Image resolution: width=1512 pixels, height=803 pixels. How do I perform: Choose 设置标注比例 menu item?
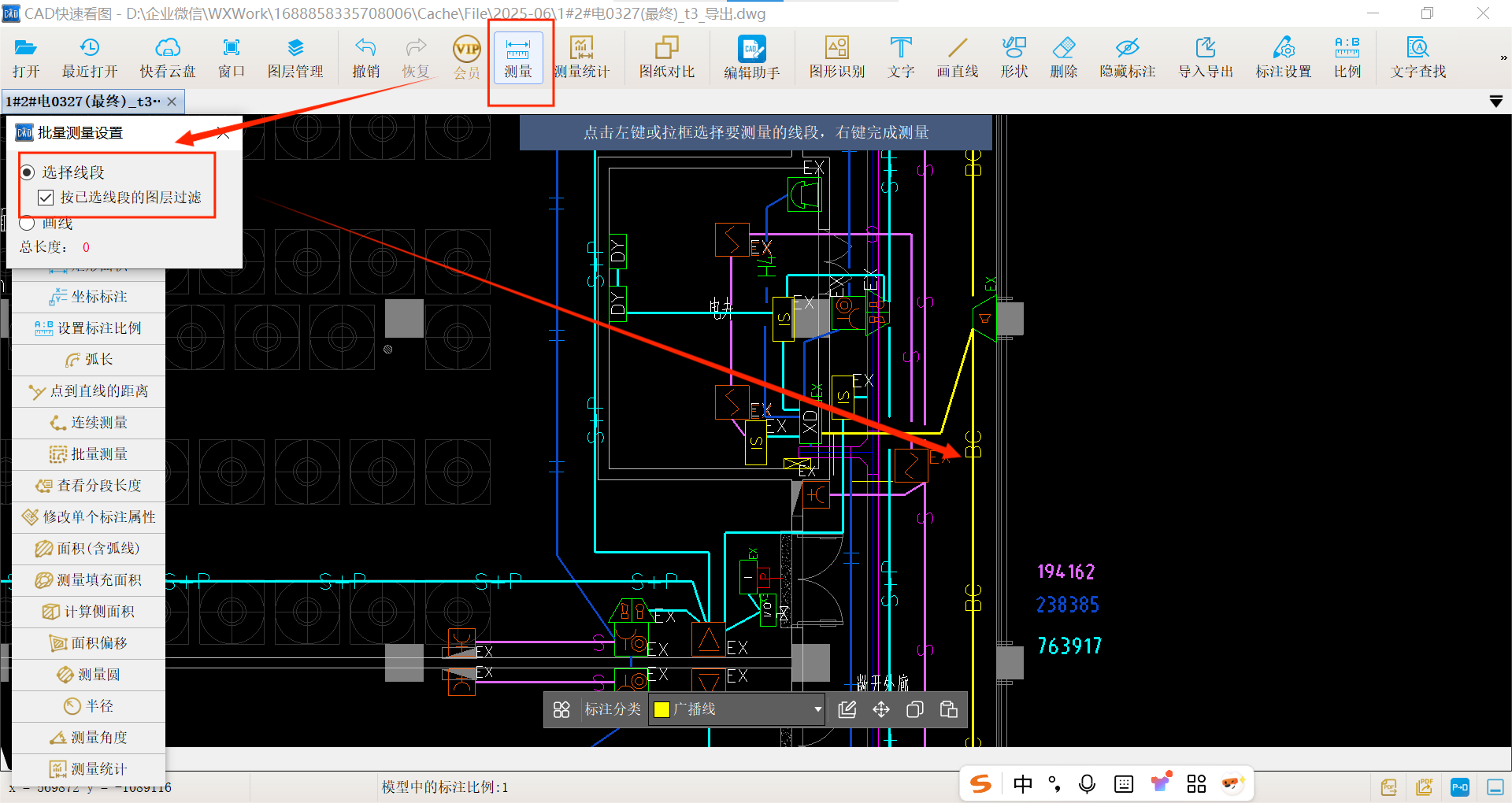click(x=88, y=328)
